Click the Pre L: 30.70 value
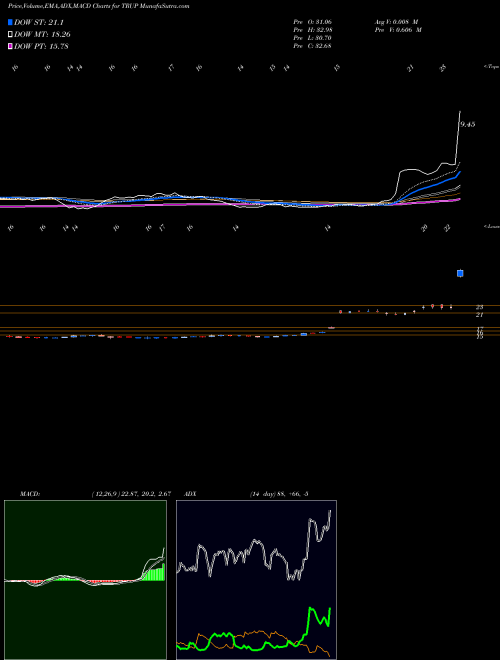This screenshot has height=660, width=500. [x=312, y=38]
